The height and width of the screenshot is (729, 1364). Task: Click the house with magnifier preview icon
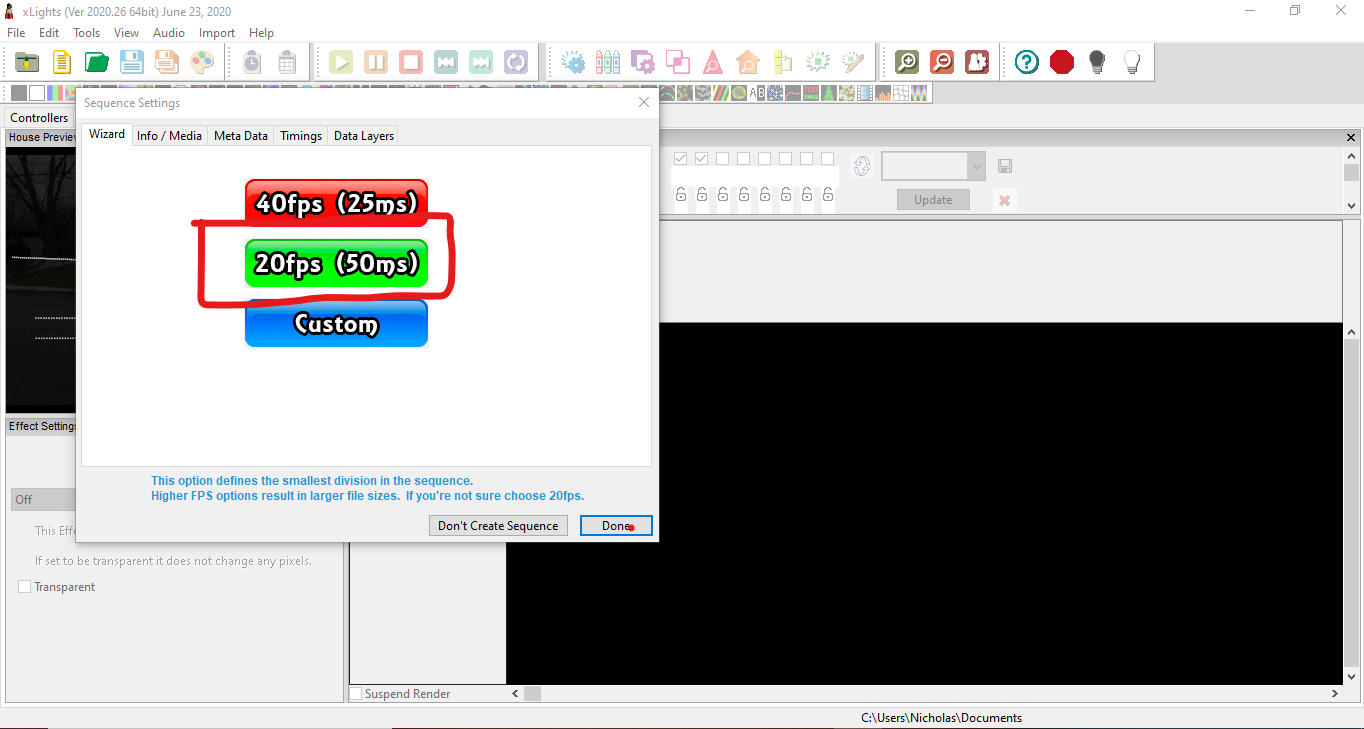coord(748,62)
